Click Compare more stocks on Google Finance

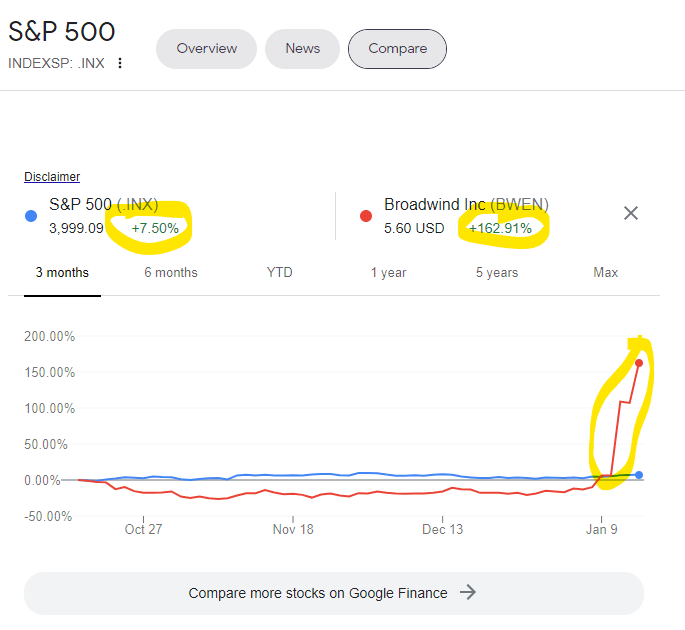(x=318, y=593)
